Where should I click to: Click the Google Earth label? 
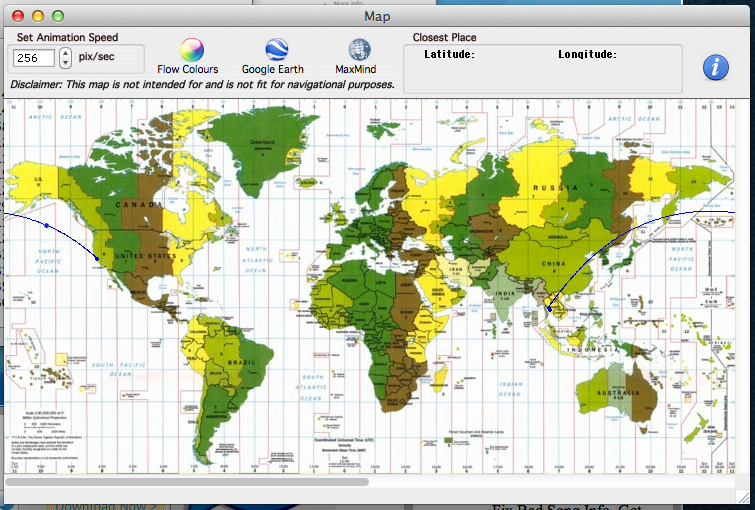click(273, 70)
